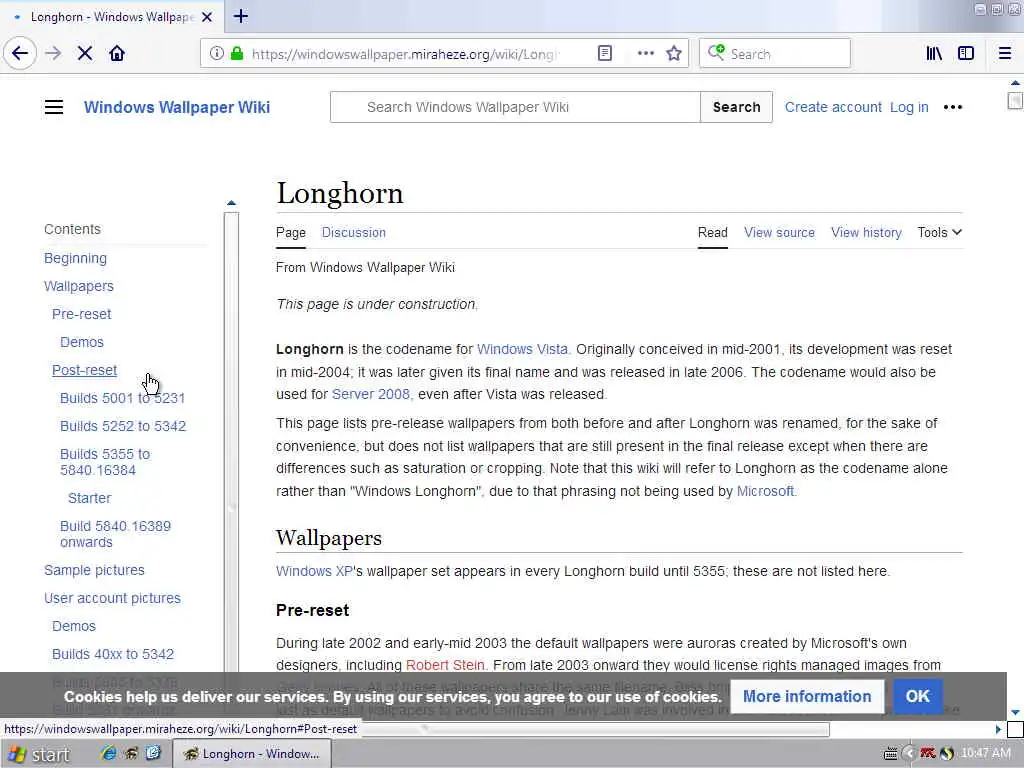1024x768 pixels.
Task: Click page vertical scrollbar down arrow
Action: pyautogui.click(x=1015, y=712)
